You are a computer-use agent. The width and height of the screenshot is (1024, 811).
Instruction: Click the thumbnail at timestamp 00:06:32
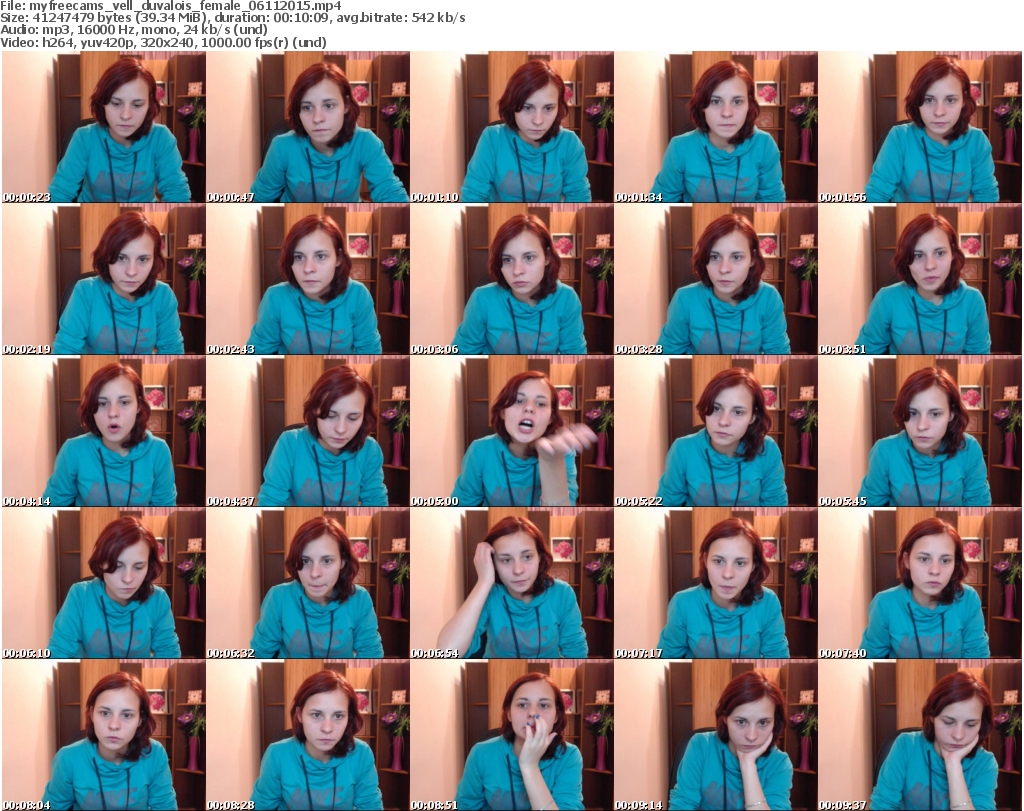pyautogui.click(x=308, y=583)
